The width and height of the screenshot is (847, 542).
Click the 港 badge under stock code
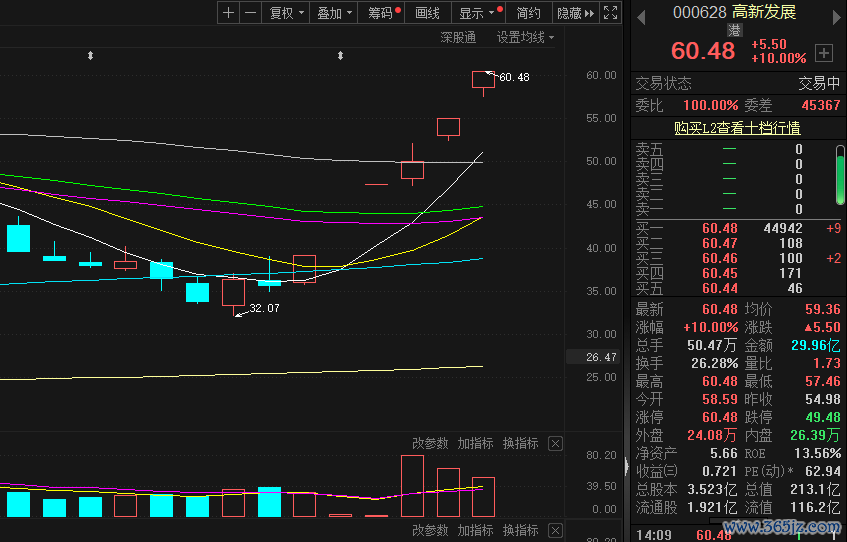(x=736, y=31)
